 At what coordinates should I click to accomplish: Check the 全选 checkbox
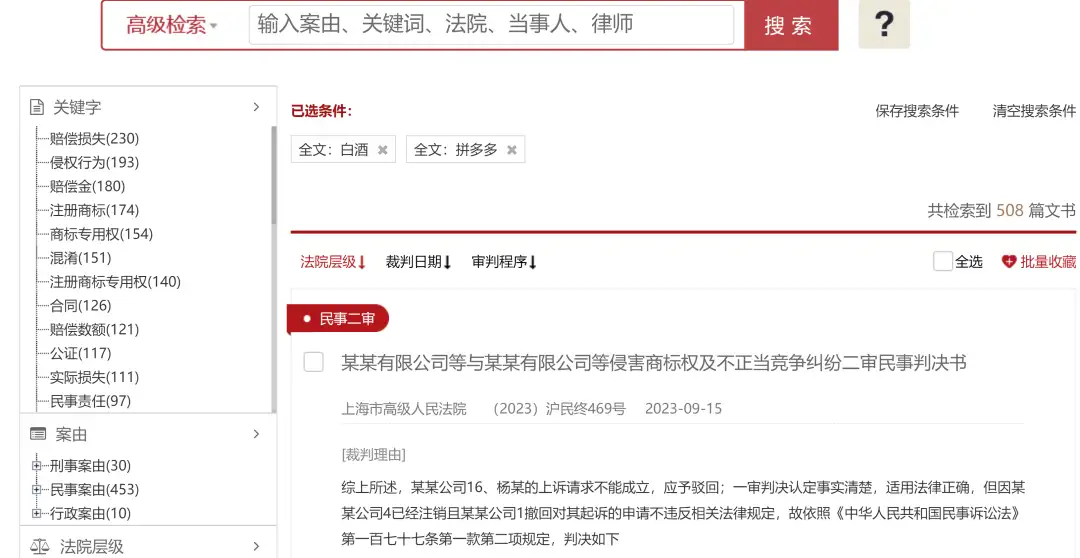click(x=942, y=261)
